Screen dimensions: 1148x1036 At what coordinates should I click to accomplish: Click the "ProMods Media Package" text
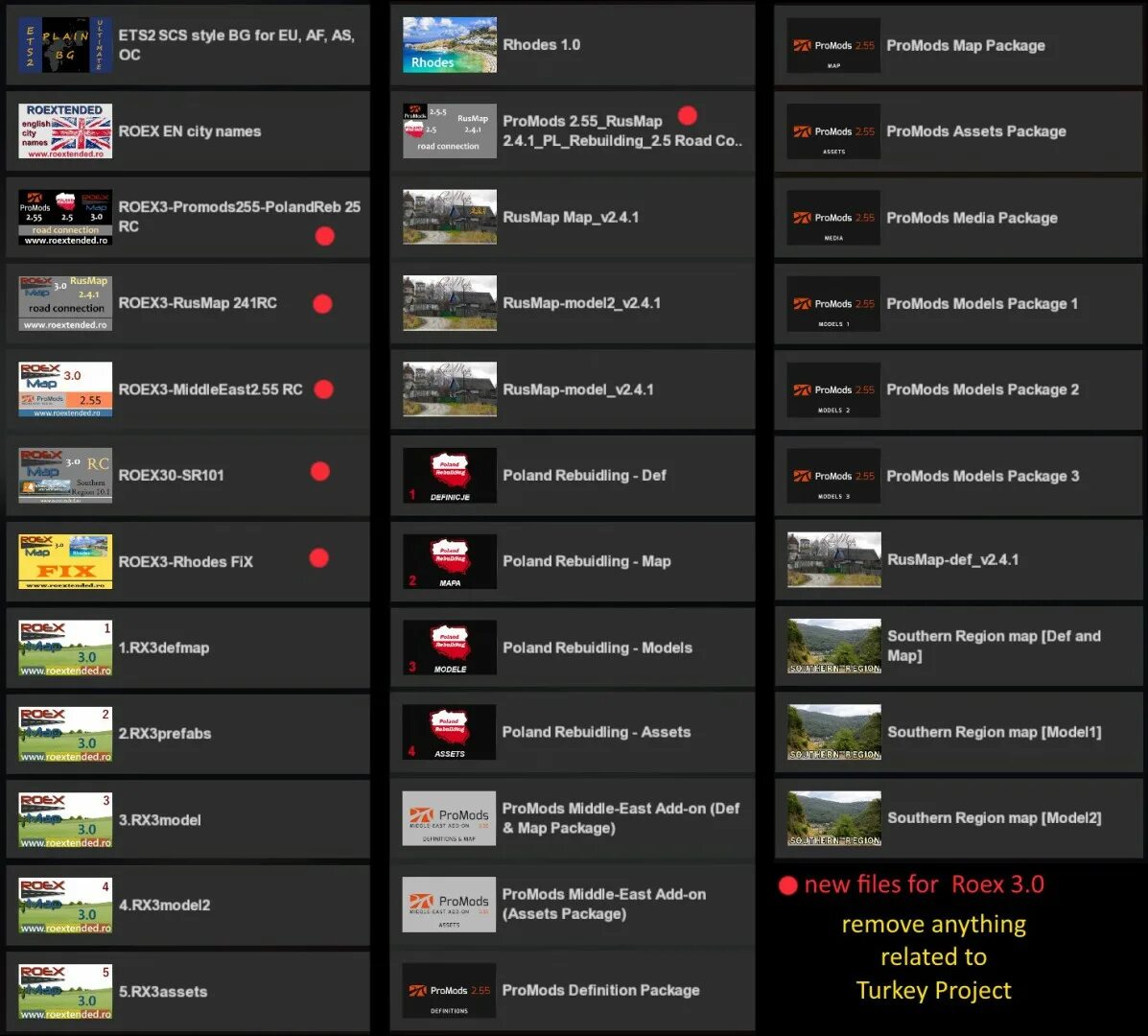tap(972, 218)
